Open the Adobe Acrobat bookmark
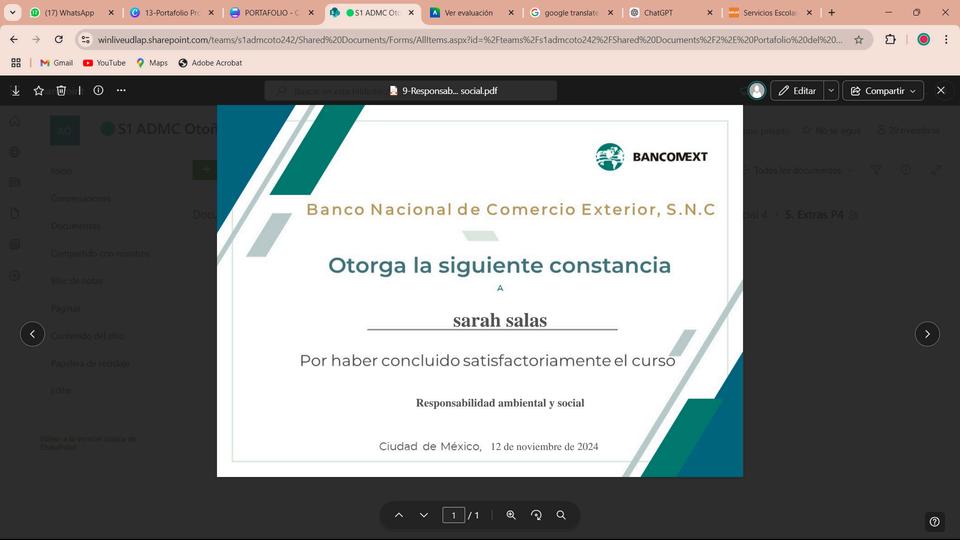This screenshot has width=960, height=540. [210, 62]
